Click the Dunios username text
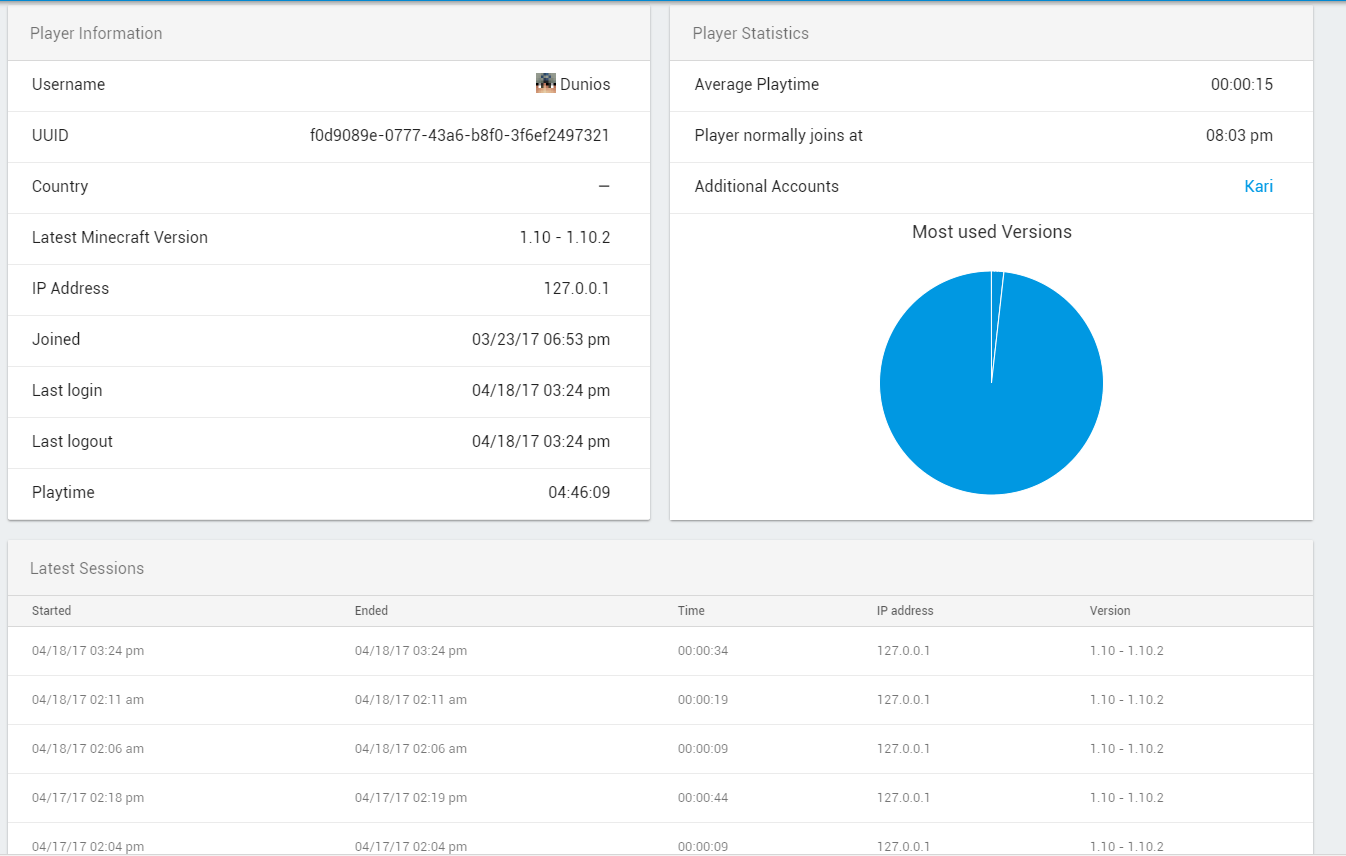1346x856 pixels. pos(585,85)
